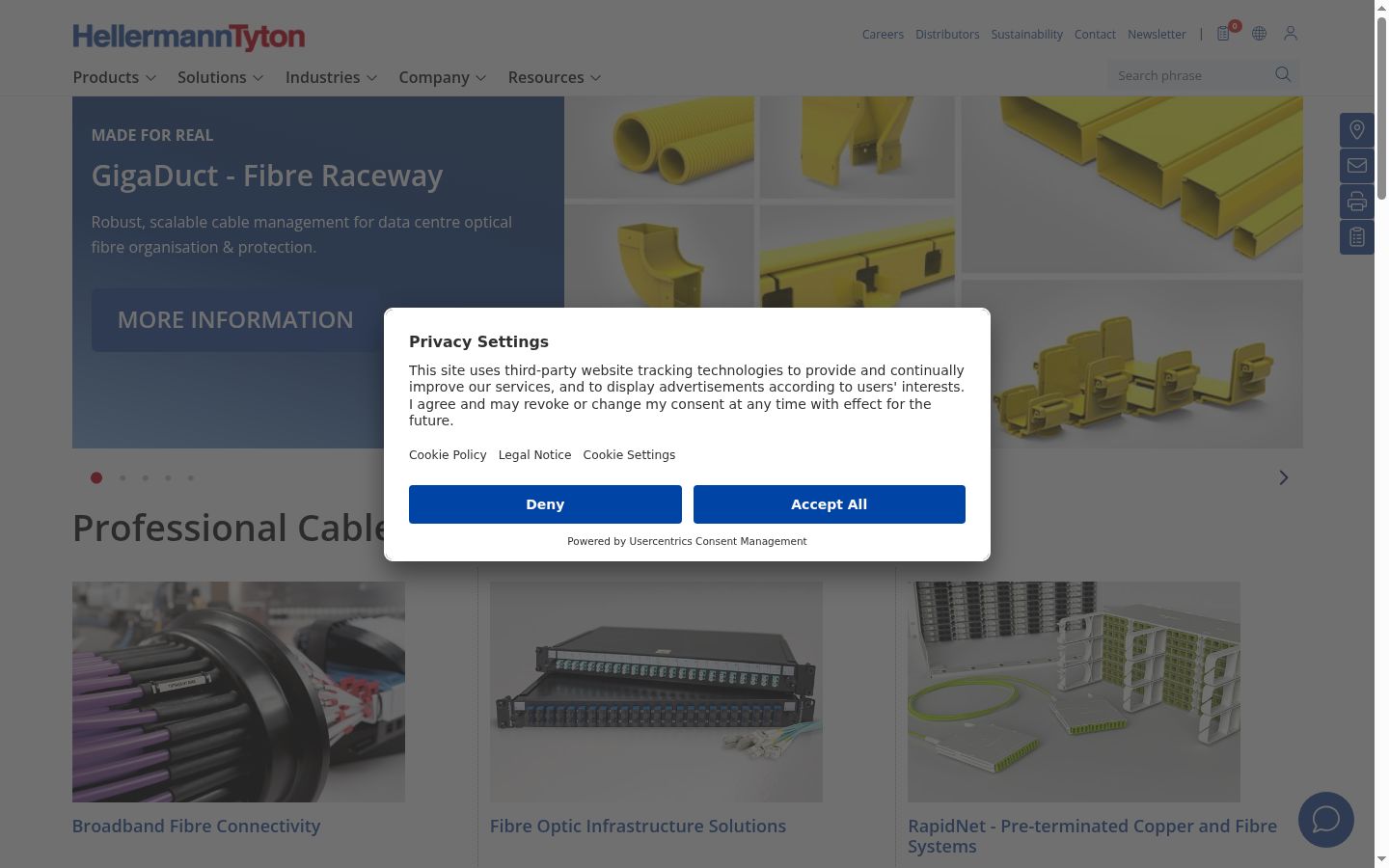Screen dimensions: 1389x868
Task: Open the location pin sidebar icon
Action: [x=1356, y=130]
